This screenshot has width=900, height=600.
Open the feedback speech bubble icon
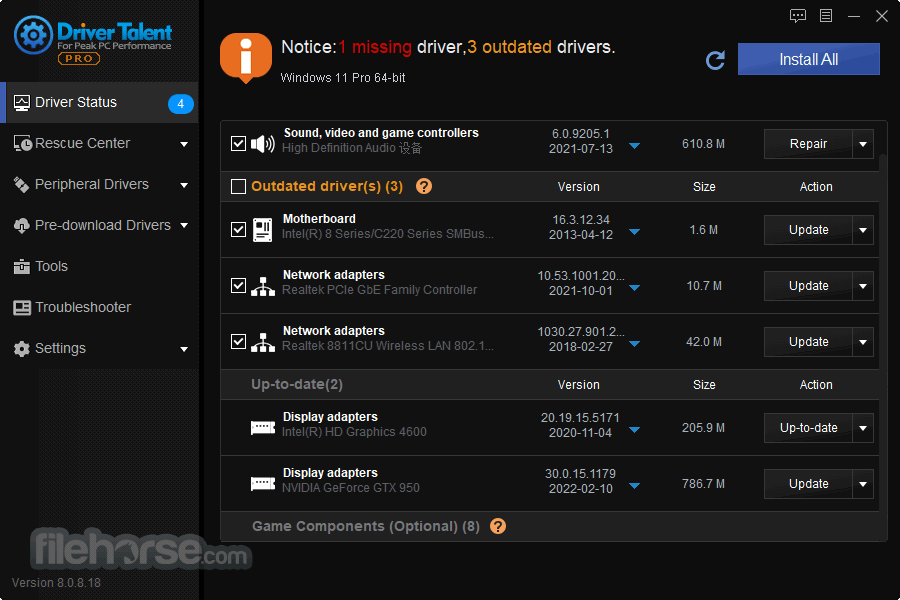(797, 16)
